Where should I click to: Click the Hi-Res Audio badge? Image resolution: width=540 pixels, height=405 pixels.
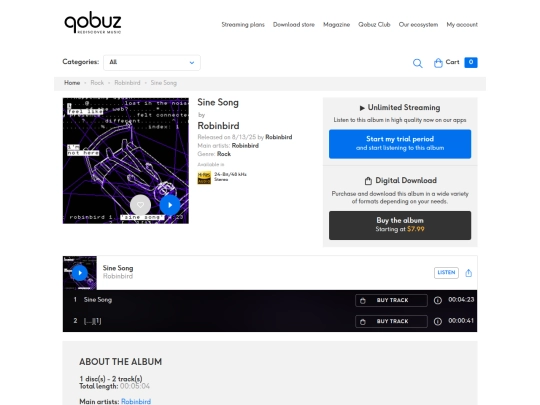[204, 178]
